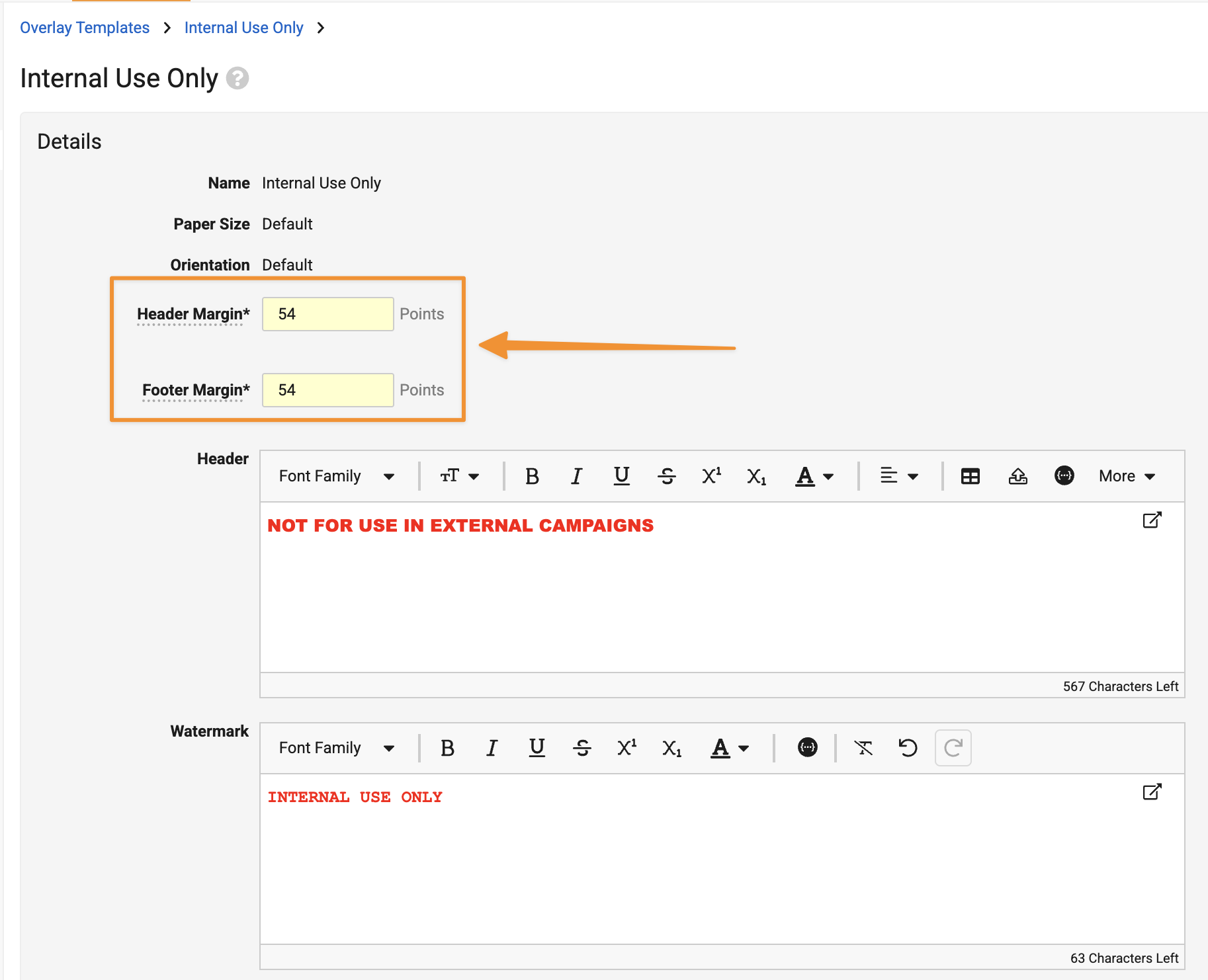Open the text color dropdown in Header toolbar
The height and width of the screenshot is (980, 1208).
pos(814,476)
